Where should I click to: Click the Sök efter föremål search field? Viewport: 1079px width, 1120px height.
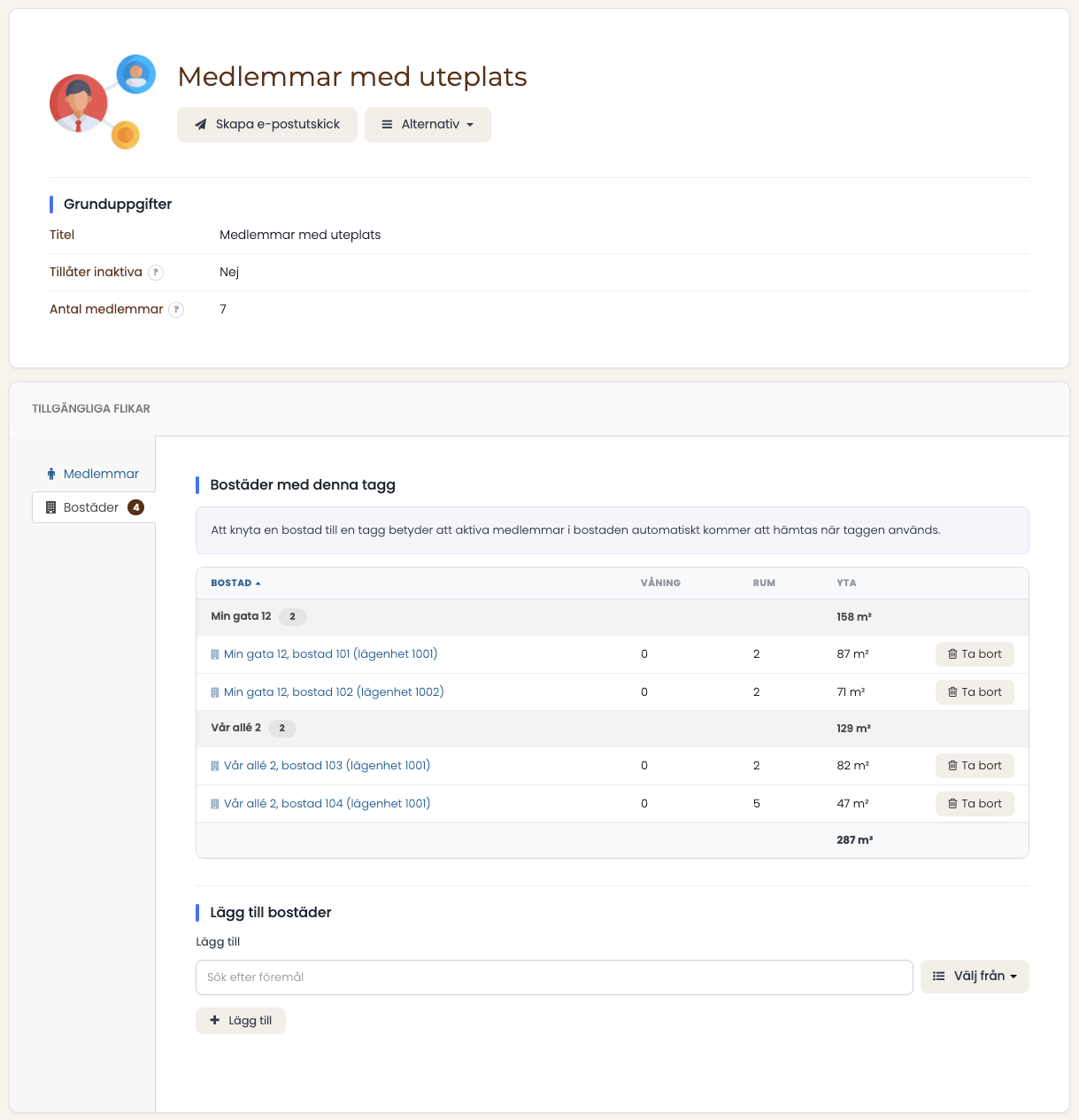[x=554, y=977]
